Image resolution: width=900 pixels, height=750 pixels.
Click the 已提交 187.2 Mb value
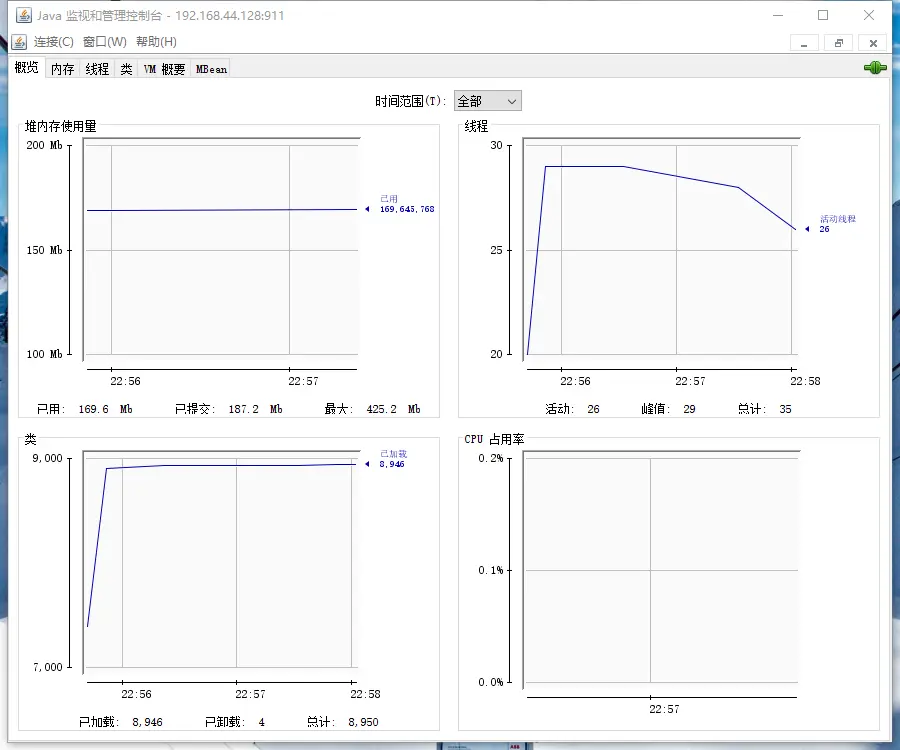click(x=228, y=409)
